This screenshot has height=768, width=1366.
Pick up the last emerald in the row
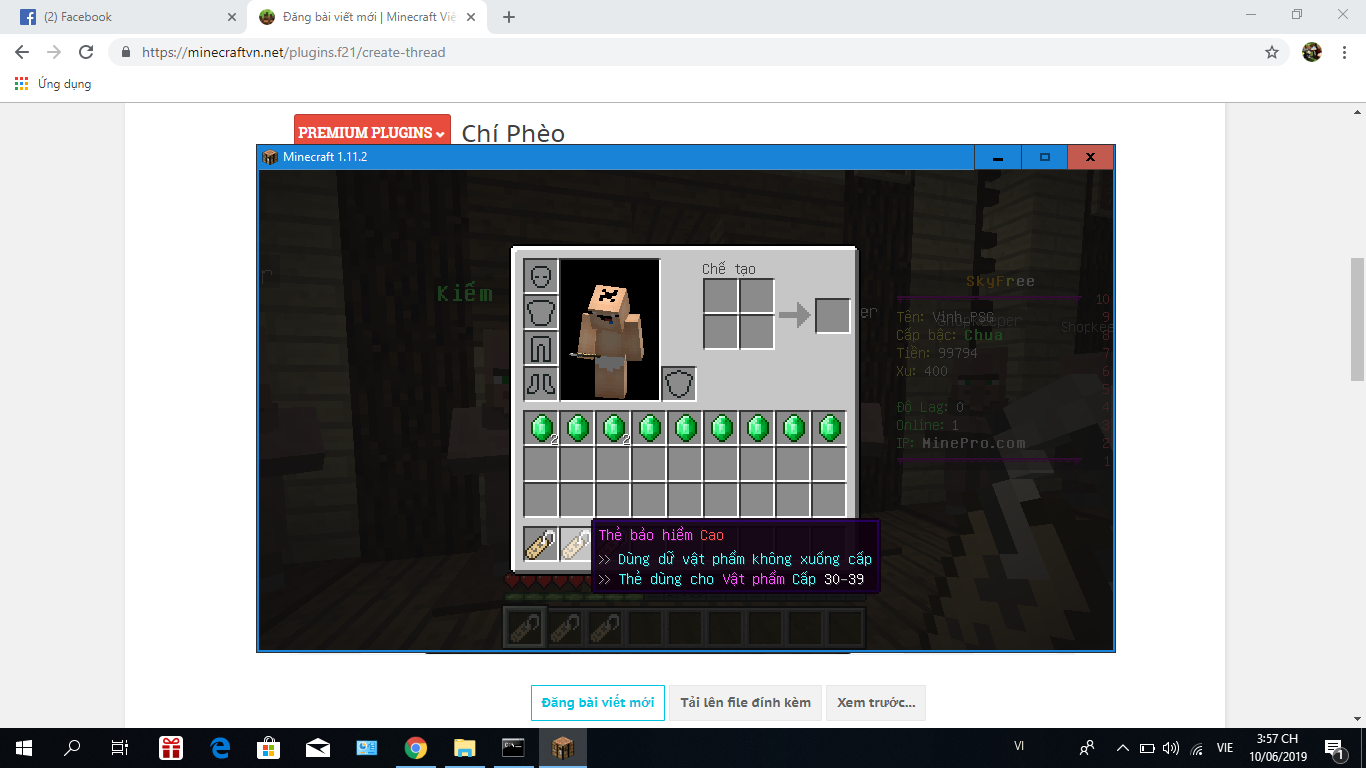[x=829, y=428]
